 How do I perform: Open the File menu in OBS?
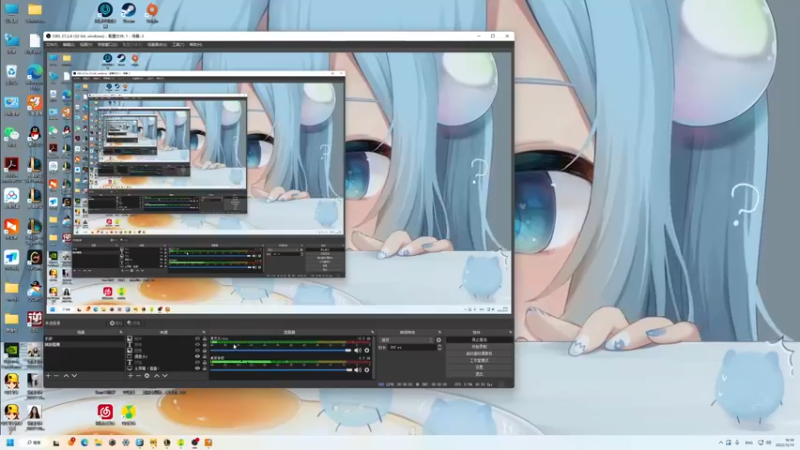click(52, 44)
